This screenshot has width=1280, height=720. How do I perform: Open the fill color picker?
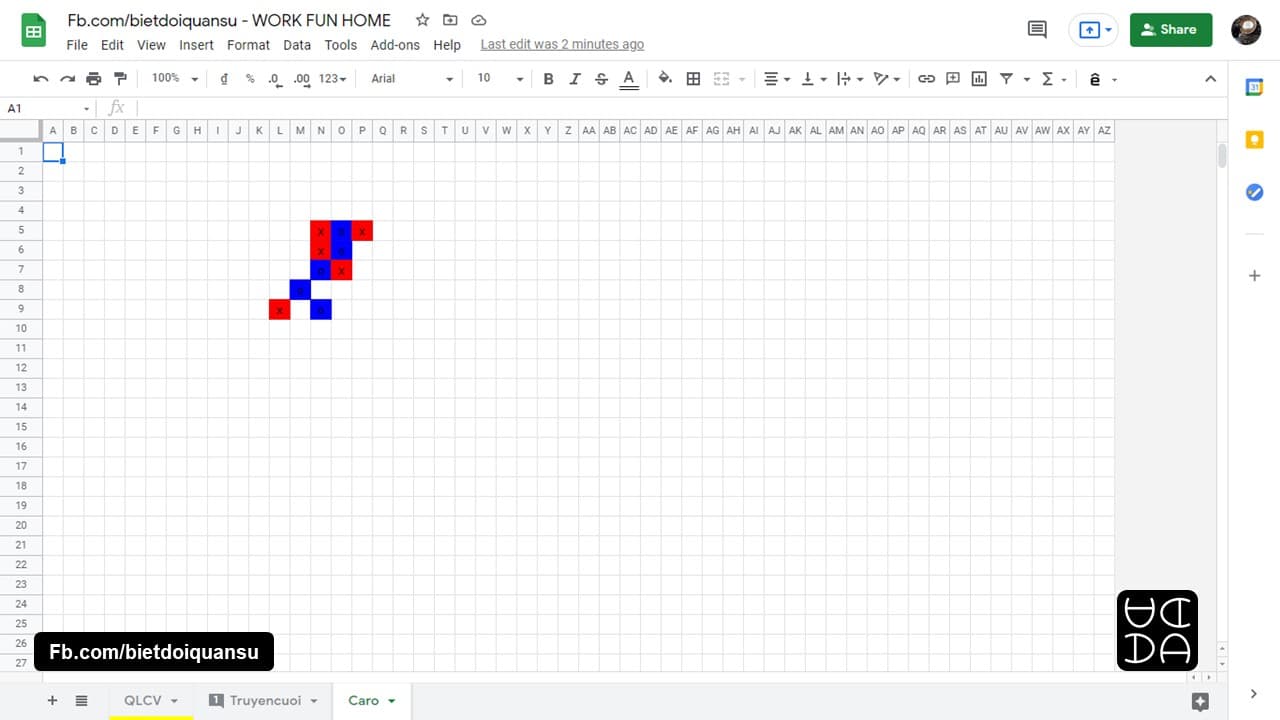pos(665,79)
